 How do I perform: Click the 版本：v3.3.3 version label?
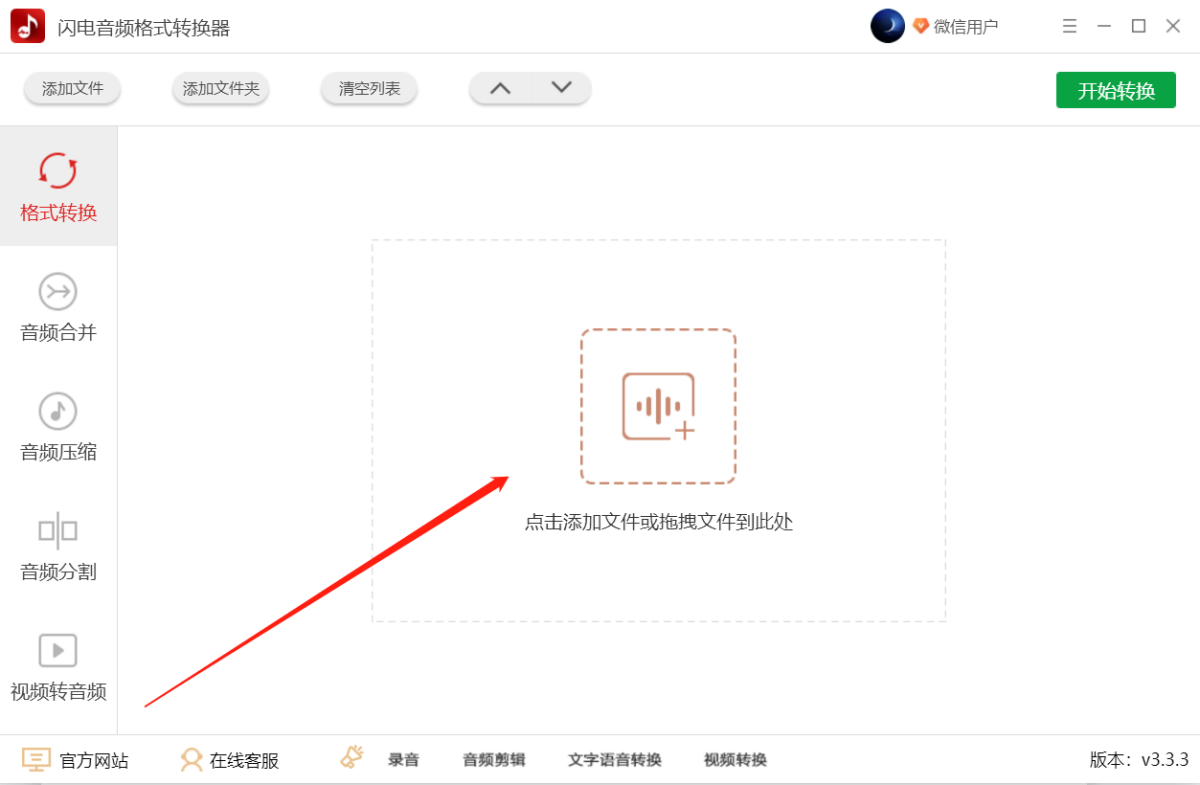[1139, 760]
